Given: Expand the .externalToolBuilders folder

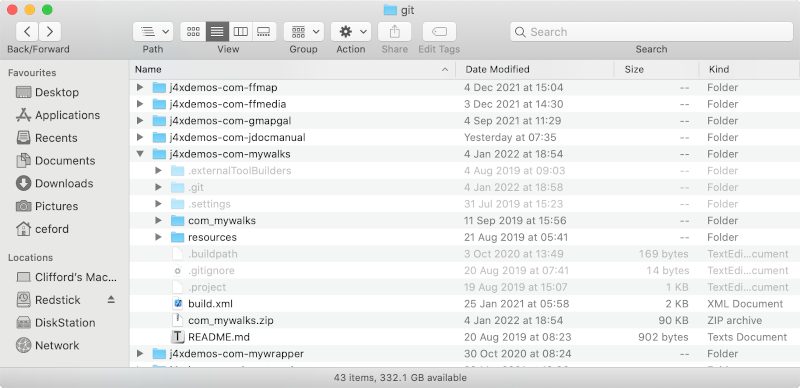Looking at the screenshot, I should coord(159,171).
